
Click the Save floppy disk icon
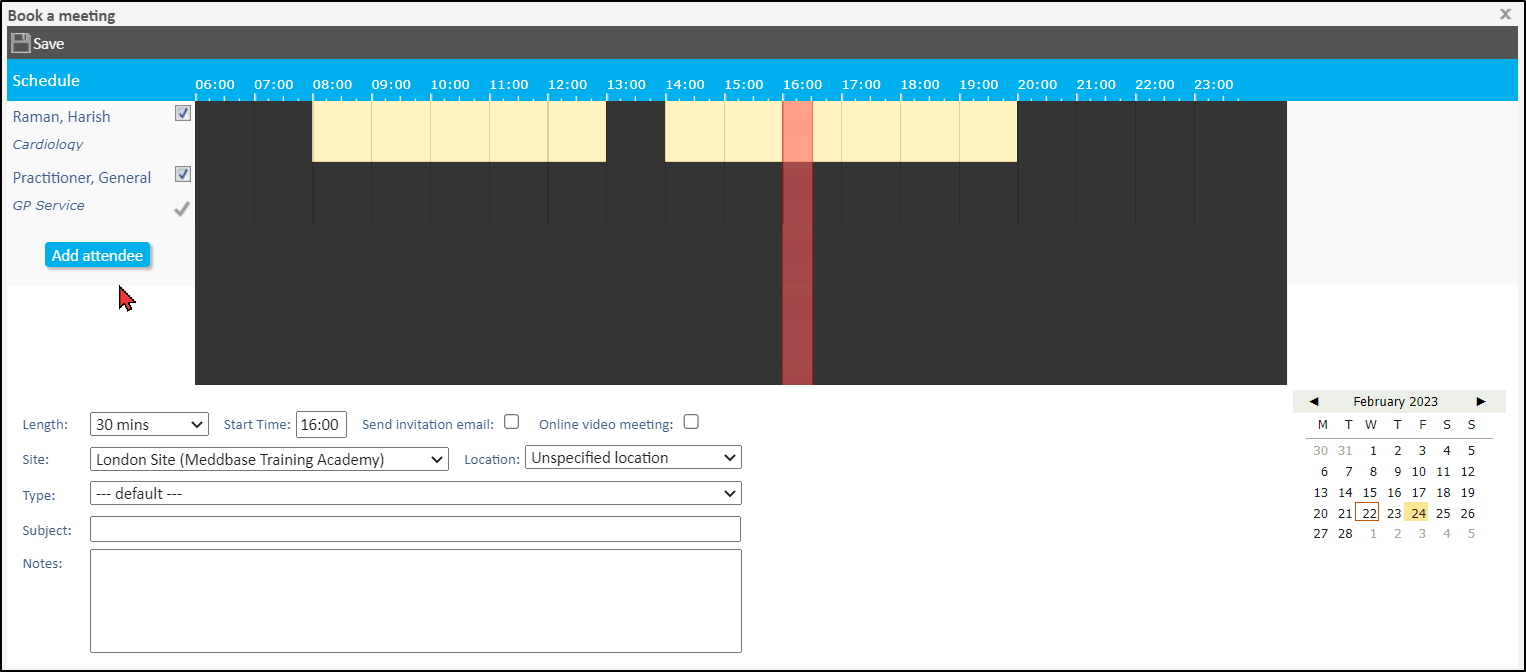pos(20,43)
